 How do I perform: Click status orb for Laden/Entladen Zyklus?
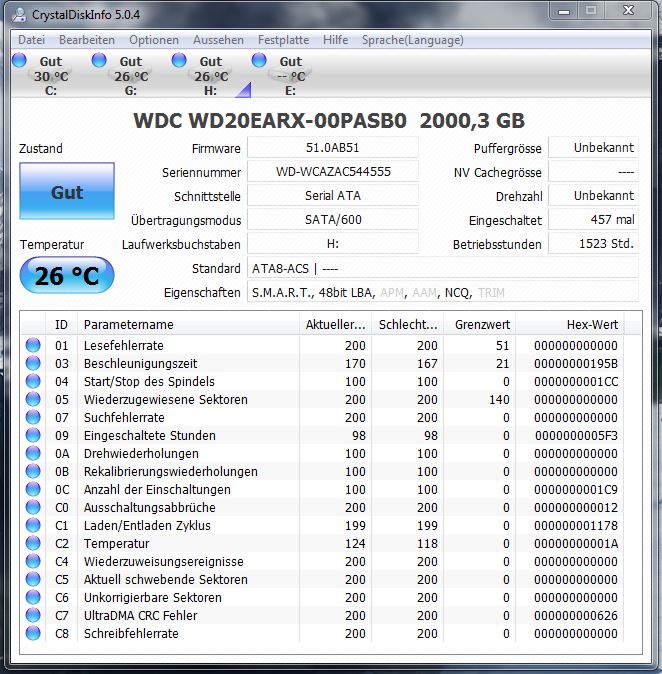click(33, 525)
